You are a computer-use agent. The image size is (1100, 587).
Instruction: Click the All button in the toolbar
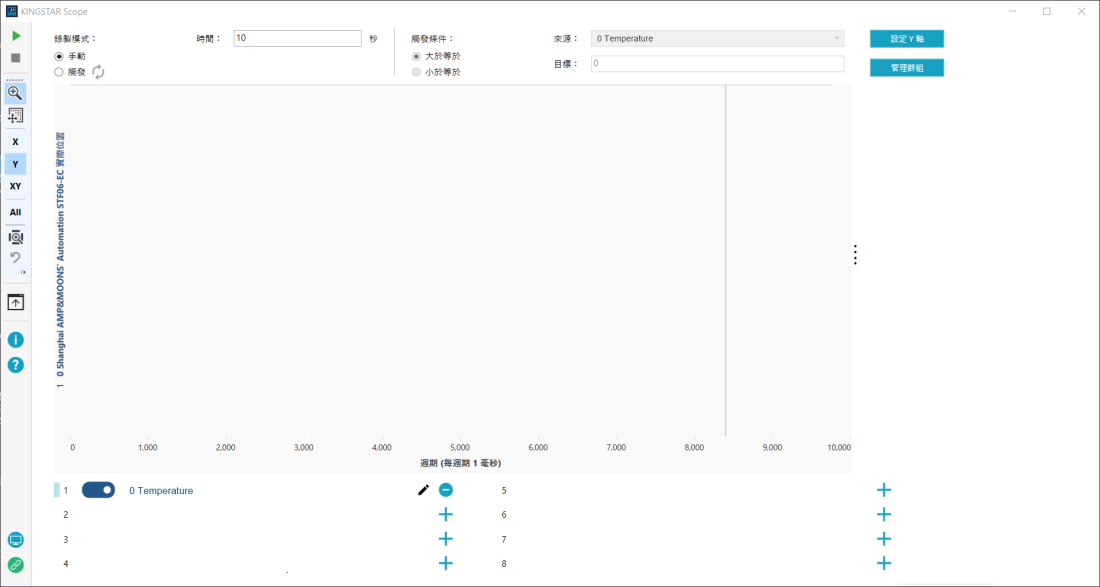coord(15,212)
